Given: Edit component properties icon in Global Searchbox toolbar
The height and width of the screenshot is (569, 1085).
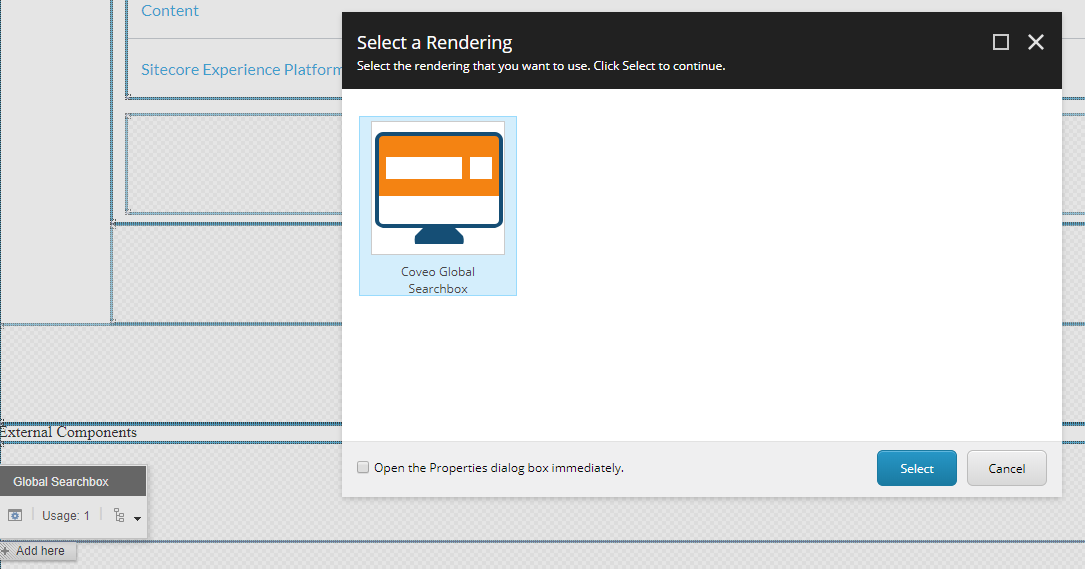Looking at the screenshot, I should 15,516.
